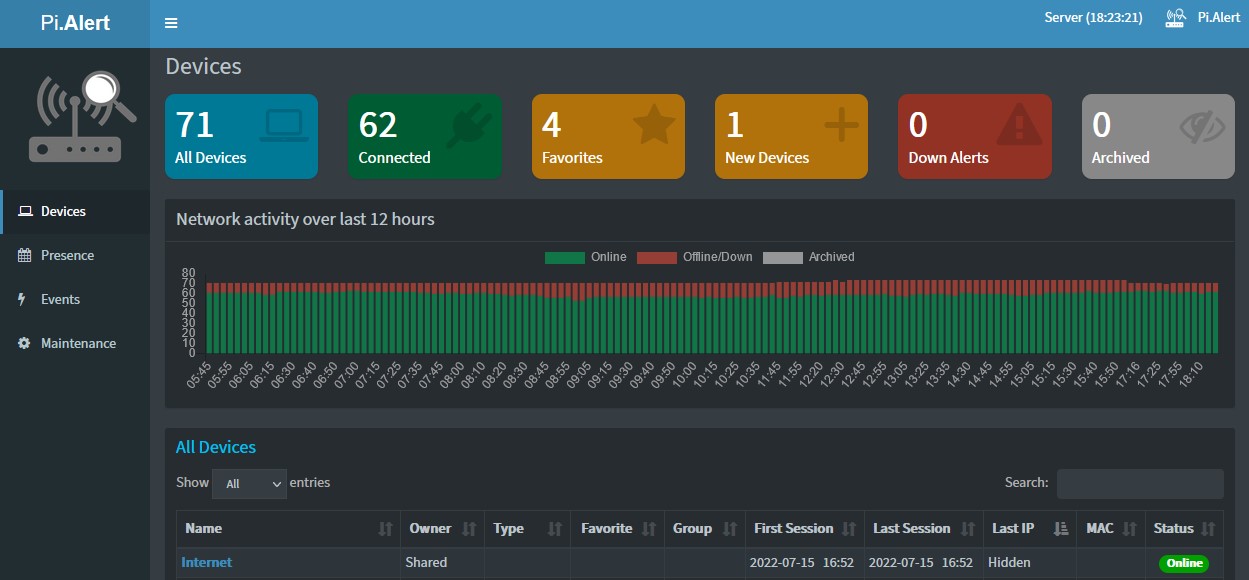Screen dimensions: 1249x580
Task: Open the Show entries dropdown
Action: pos(249,484)
